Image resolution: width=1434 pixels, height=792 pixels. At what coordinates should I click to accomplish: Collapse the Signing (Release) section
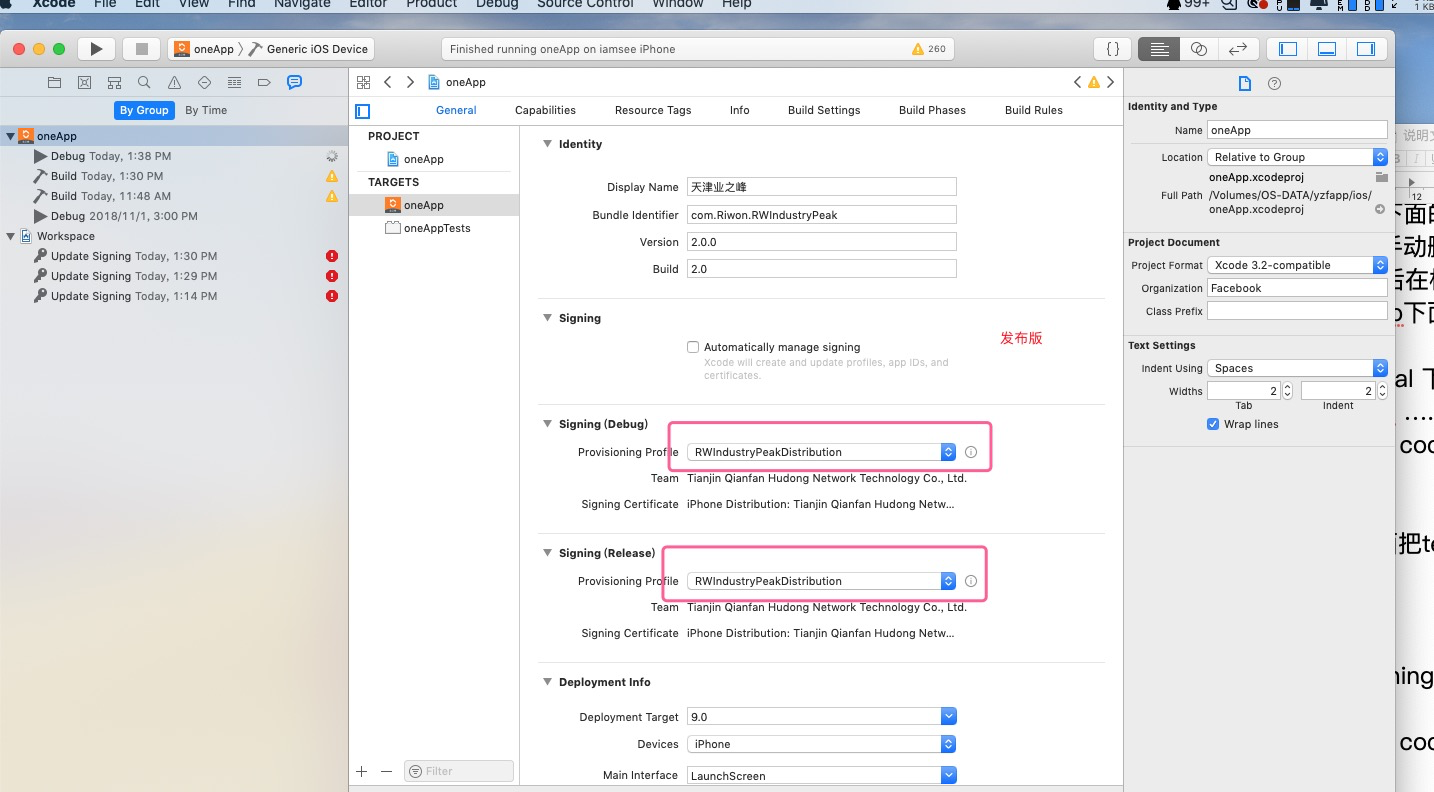(547, 552)
